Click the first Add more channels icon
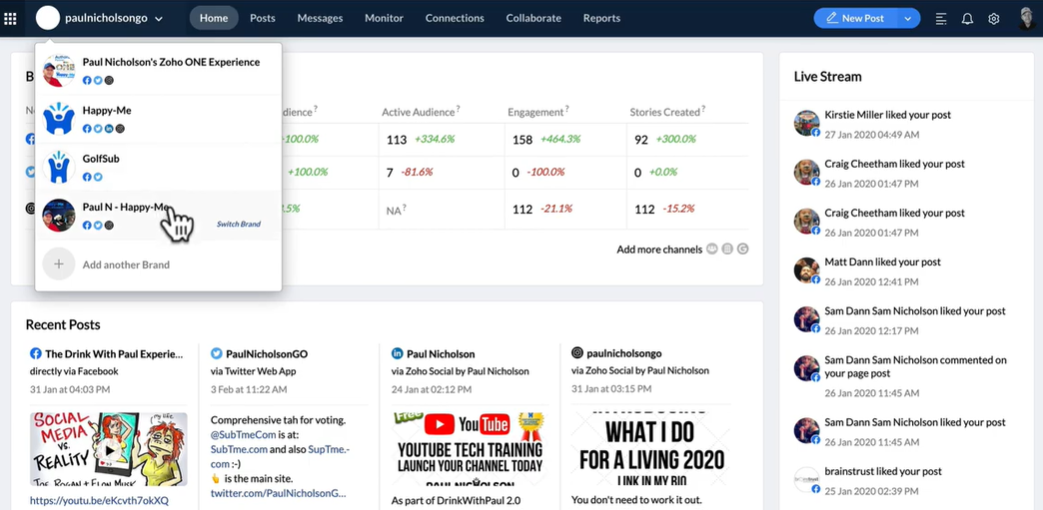Screen dimensions: 1043x510 (712, 249)
